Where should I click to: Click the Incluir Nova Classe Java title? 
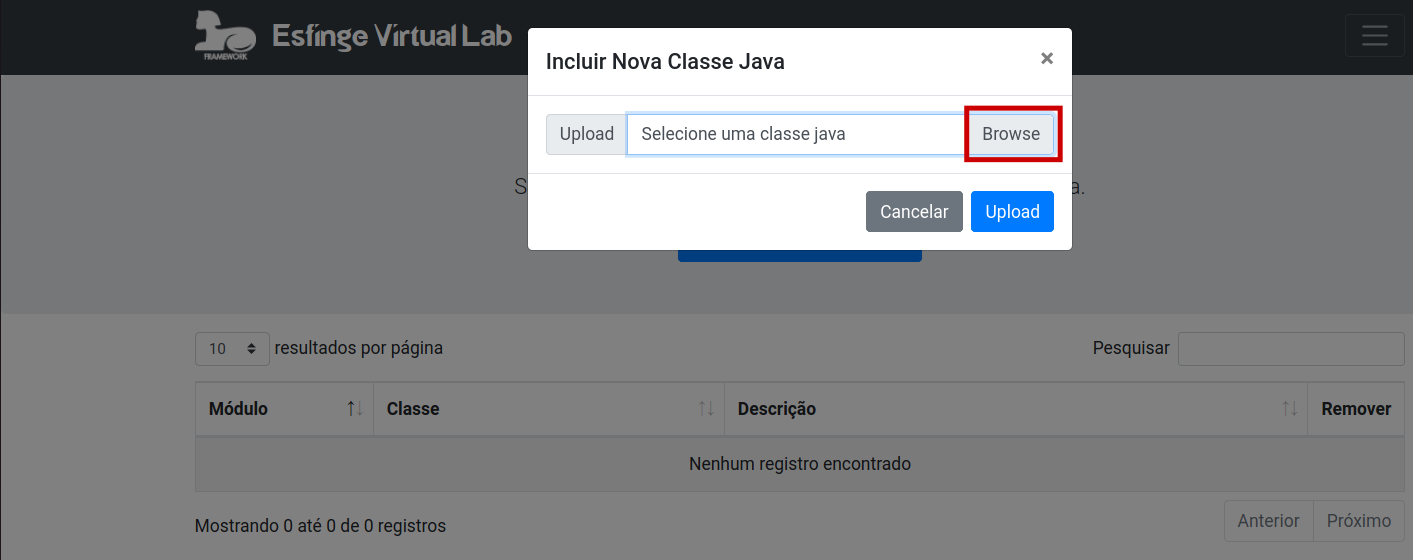pos(665,62)
